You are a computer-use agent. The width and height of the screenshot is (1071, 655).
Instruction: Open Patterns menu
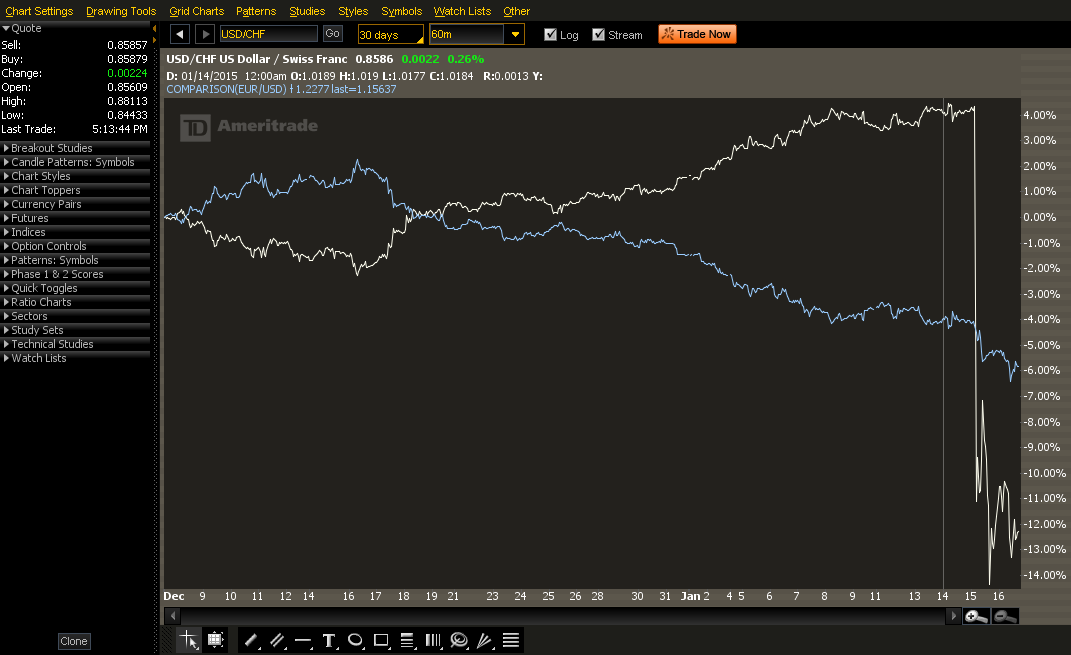click(256, 11)
